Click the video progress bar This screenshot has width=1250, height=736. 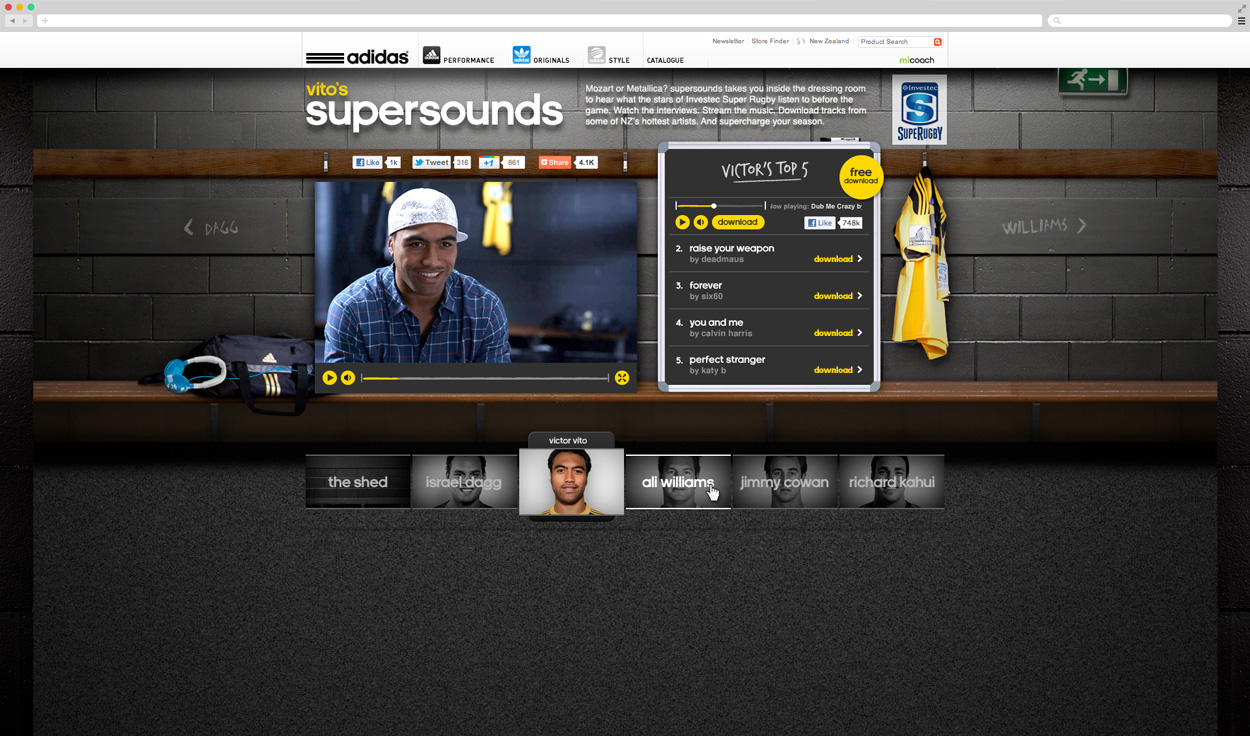coord(485,378)
